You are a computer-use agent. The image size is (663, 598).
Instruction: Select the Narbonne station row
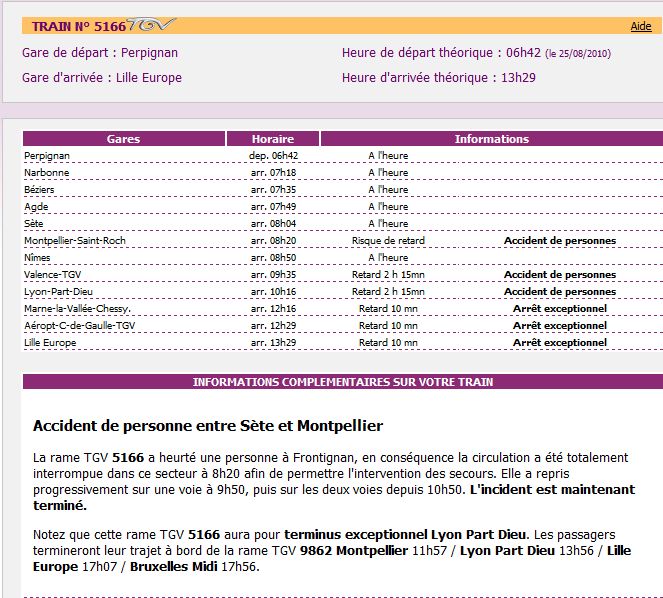tap(46, 173)
